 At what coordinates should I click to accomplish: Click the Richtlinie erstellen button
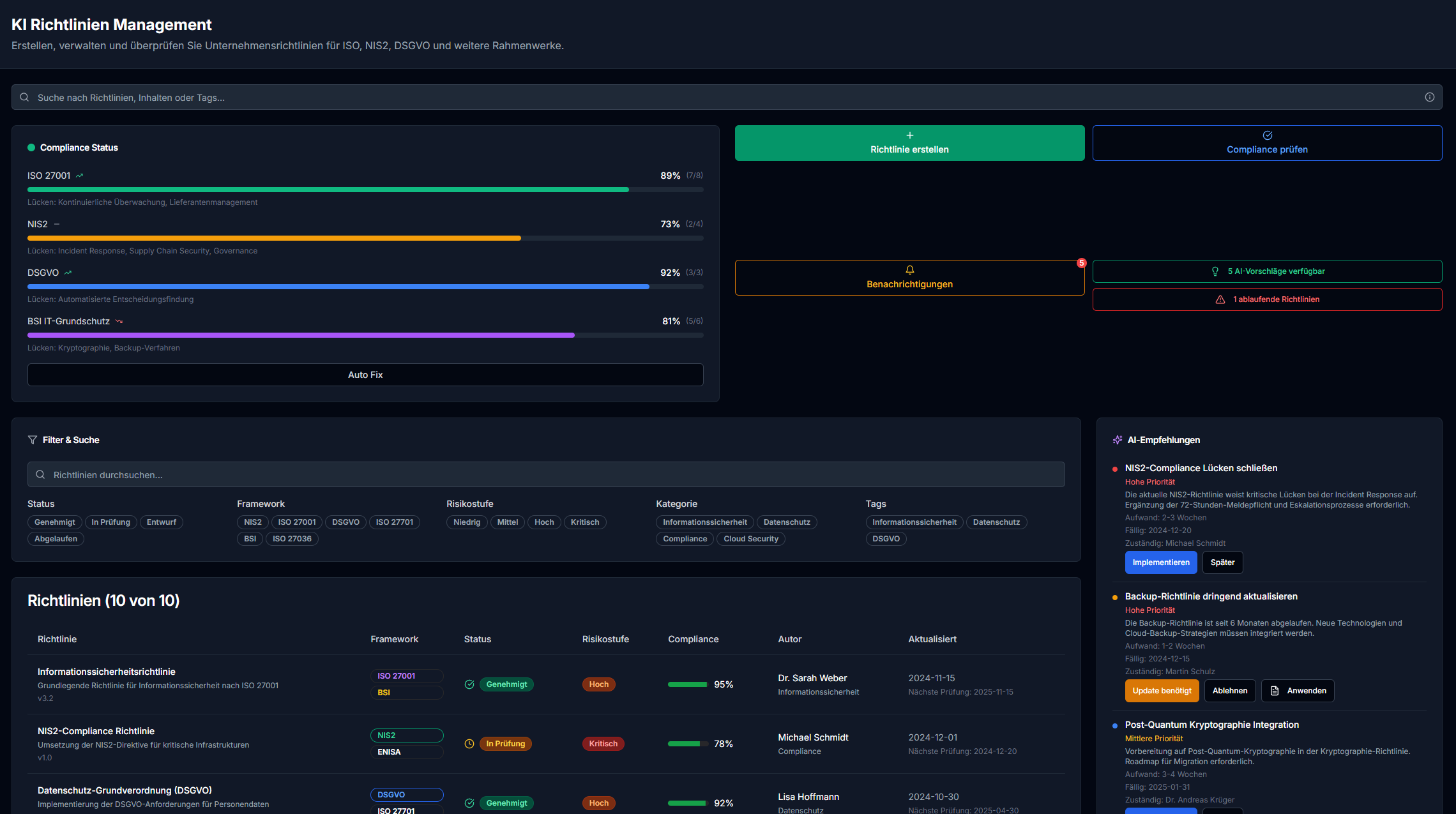tap(909, 142)
